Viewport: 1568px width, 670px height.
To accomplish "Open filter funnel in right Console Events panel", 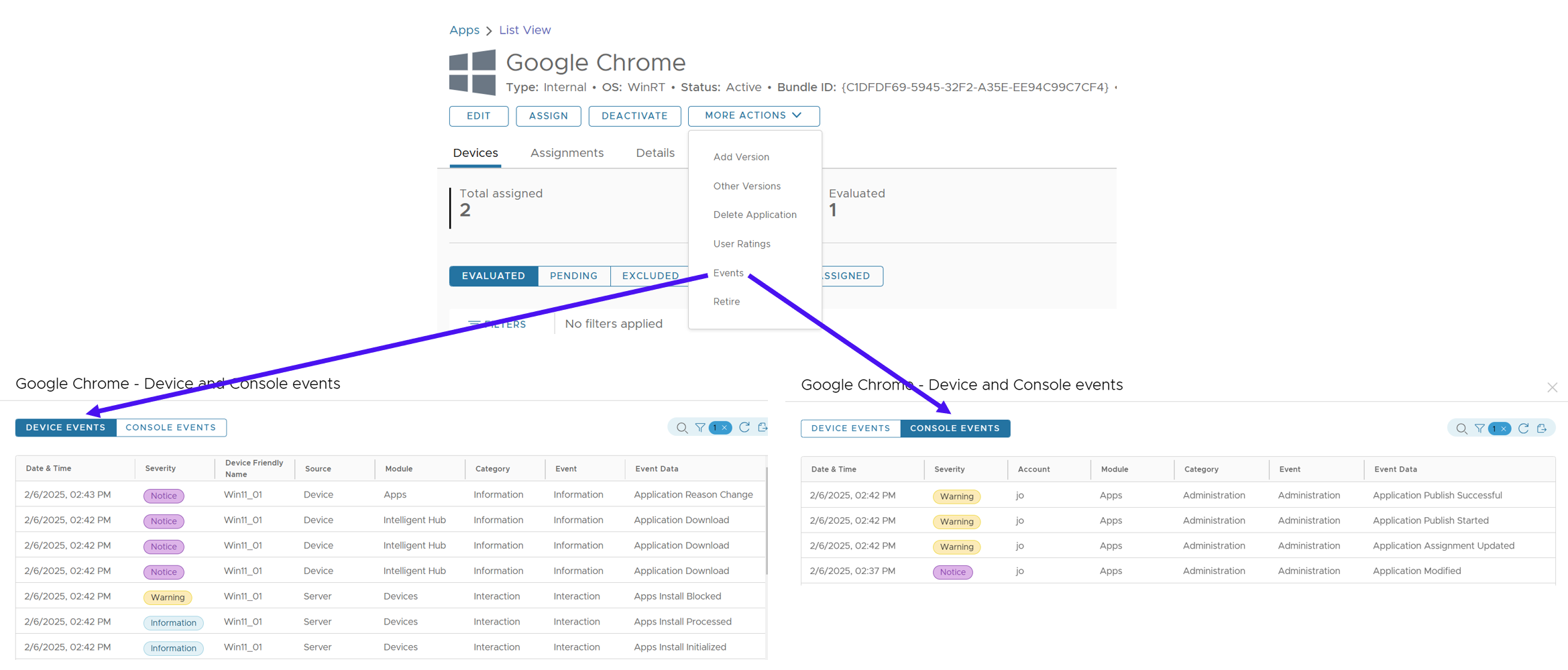I will pyautogui.click(x=1479, y=429).
